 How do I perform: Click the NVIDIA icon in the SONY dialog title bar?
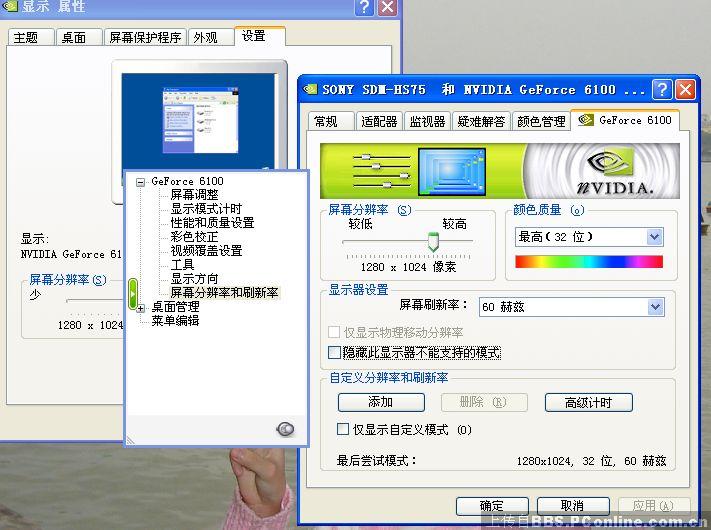tap(311, 89)
